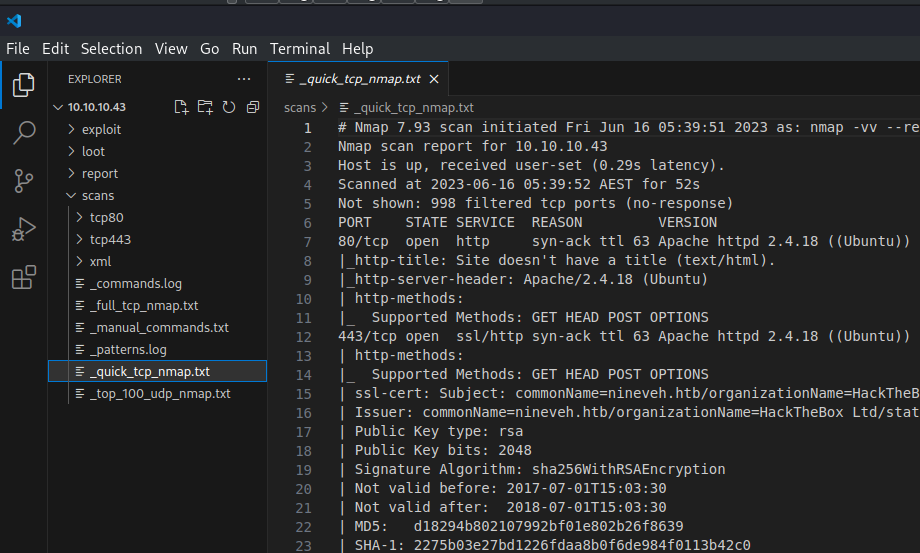Viewport: 920px width, 553px height.
Task: Click the 'Public Key type: rsa' line
Action: [430, 432]
